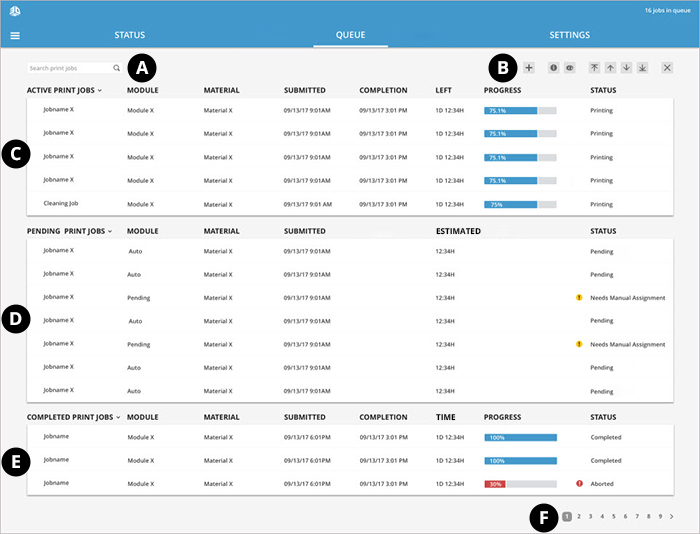Toggle the job preview eye icon
Screen dimensions: 700x534
pos(569,68)
